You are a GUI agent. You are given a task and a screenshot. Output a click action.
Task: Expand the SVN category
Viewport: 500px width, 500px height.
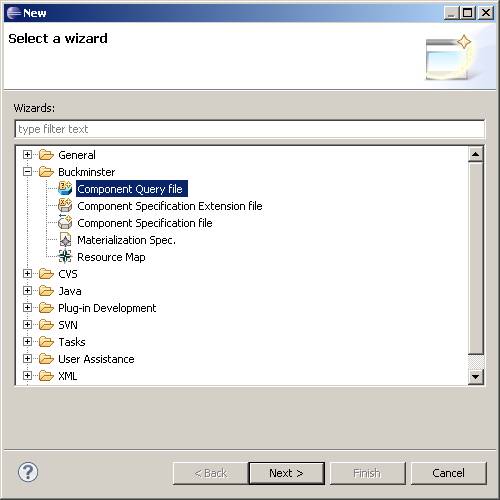coord(28,325)
